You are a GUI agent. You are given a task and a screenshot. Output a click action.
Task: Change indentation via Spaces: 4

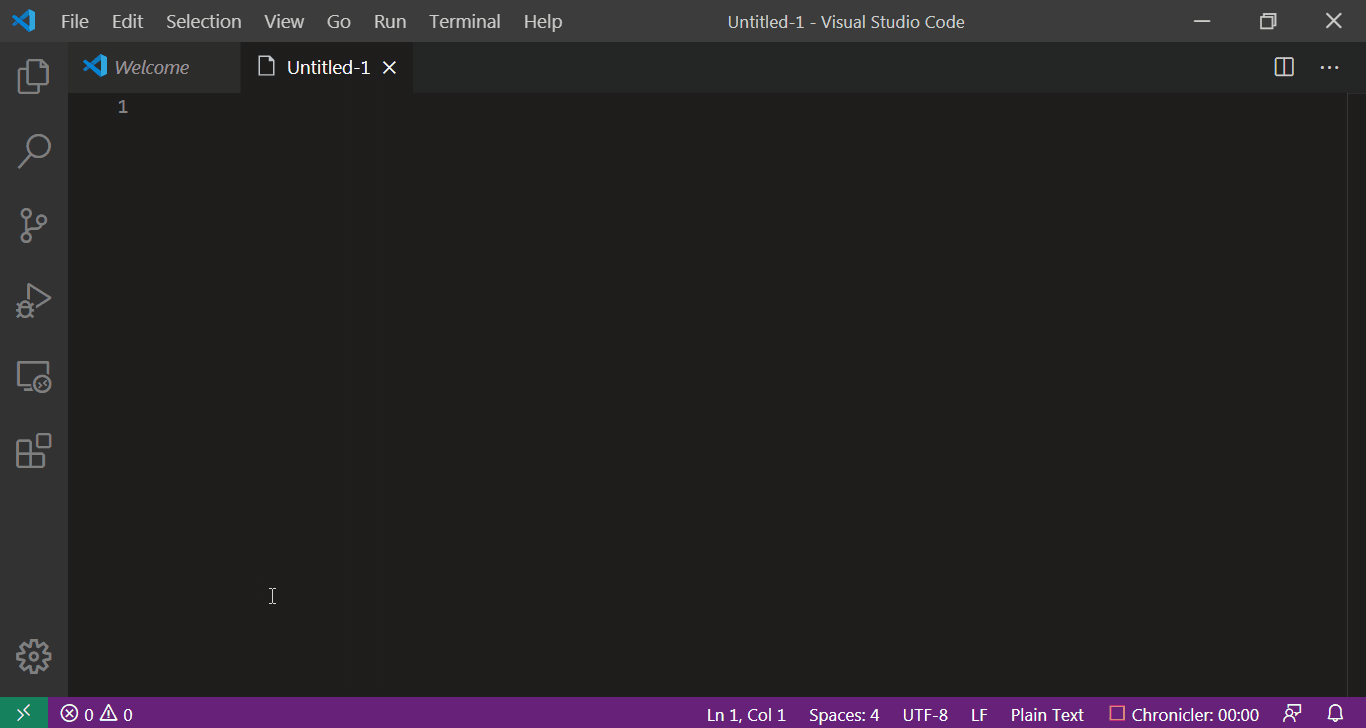click(x=844, y=715)
